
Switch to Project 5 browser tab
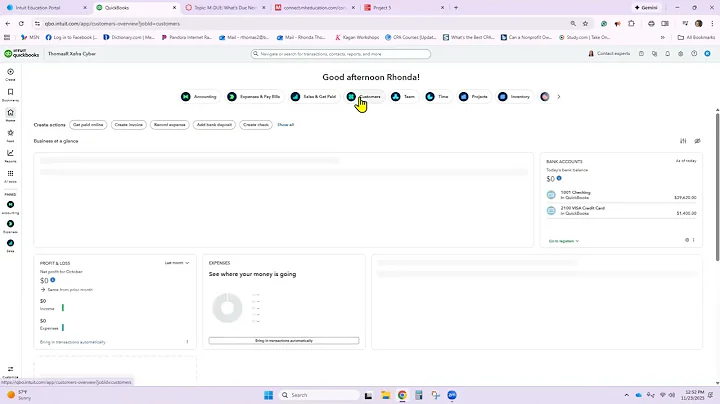pos(404,8)
